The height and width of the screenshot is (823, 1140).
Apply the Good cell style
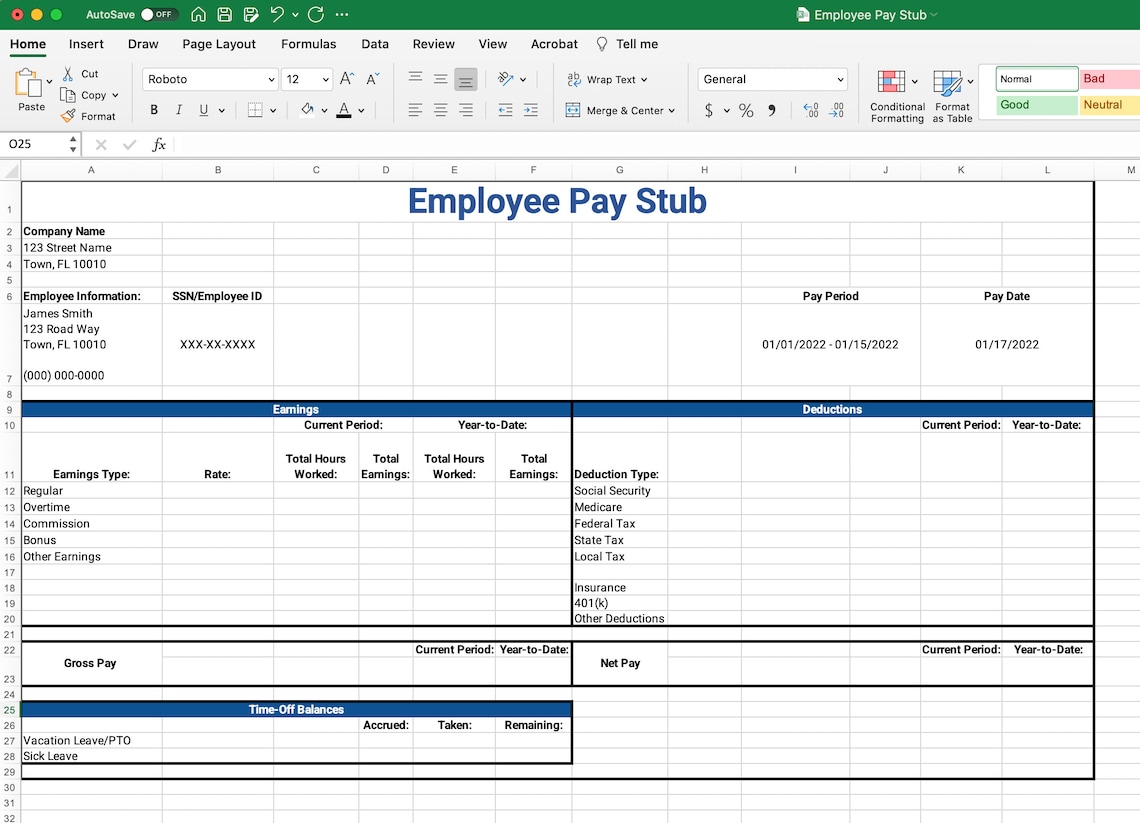(x=1035, y=105)
